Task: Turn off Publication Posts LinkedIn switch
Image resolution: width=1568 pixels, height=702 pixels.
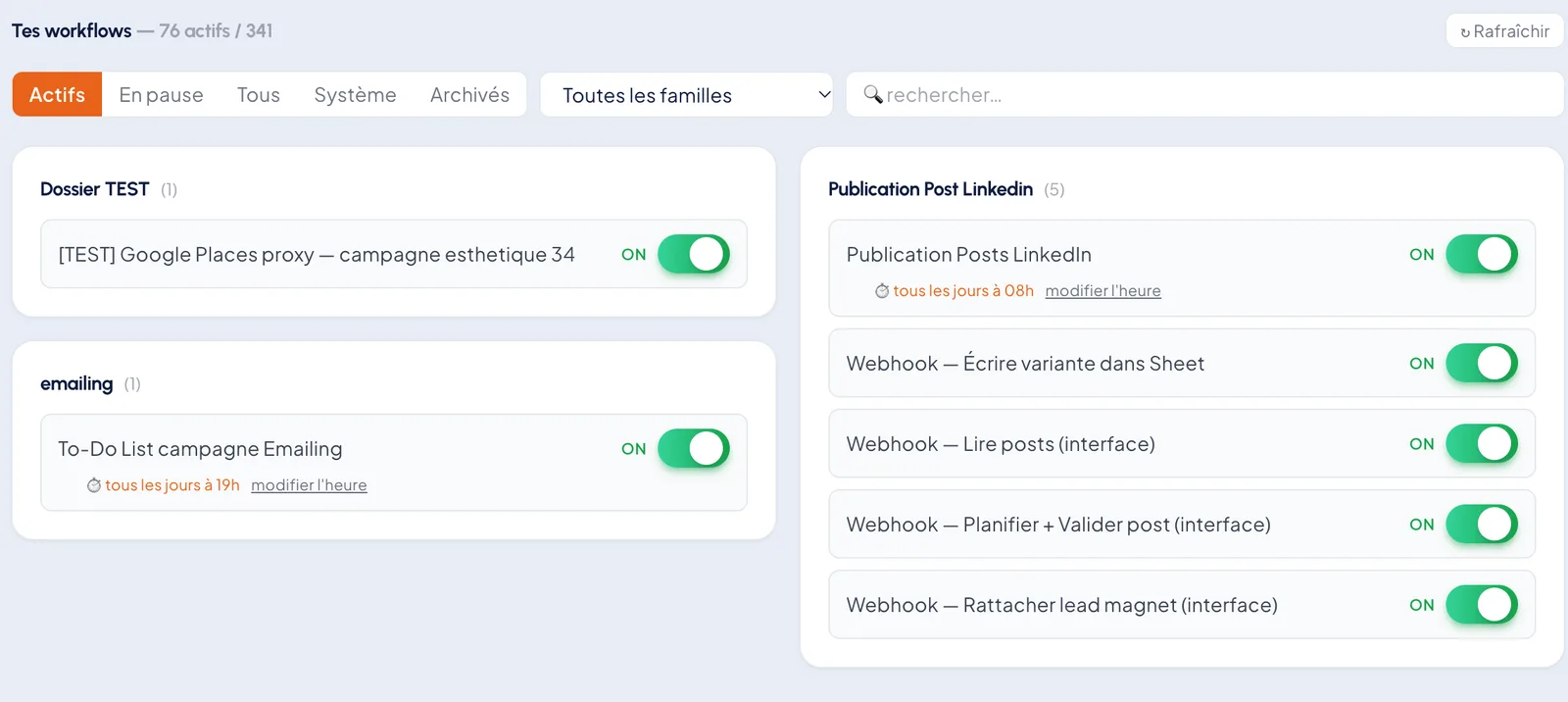Action: pyautogui.click(x=1482, y=254)
